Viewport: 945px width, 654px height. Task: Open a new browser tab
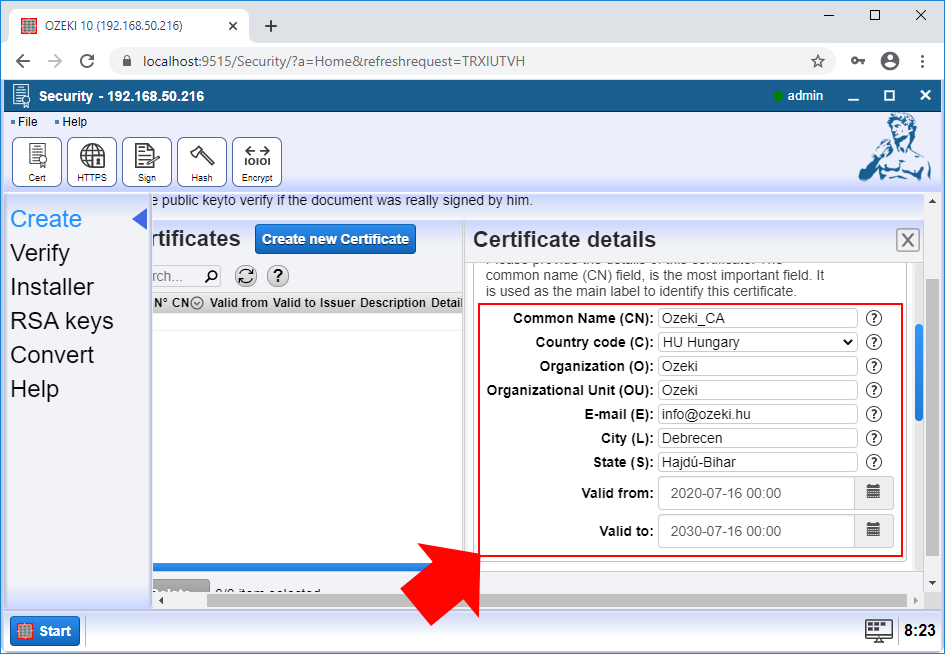(271, 26)
